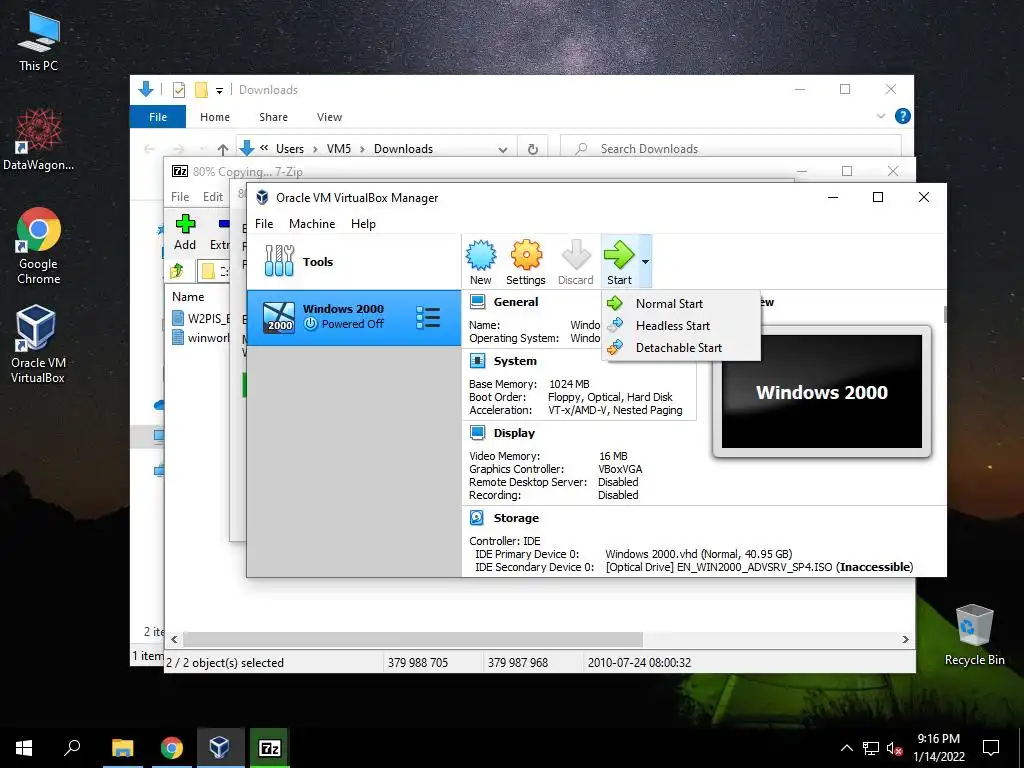Open the Windows 2000 machine tools list icon
Screen dimensions: 1024x768
tap(428, 317)
